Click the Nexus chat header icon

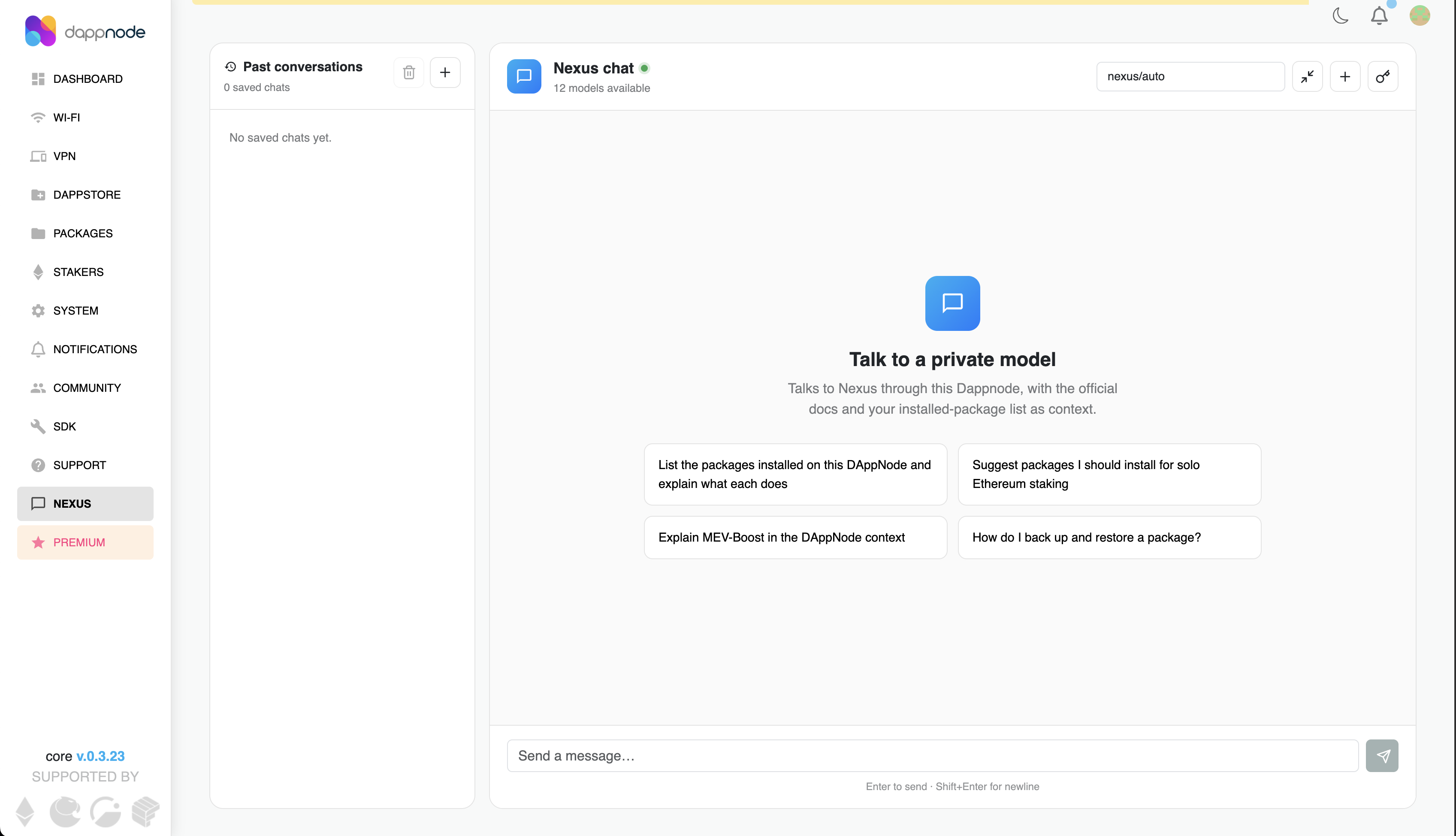[x=524, y=76]
